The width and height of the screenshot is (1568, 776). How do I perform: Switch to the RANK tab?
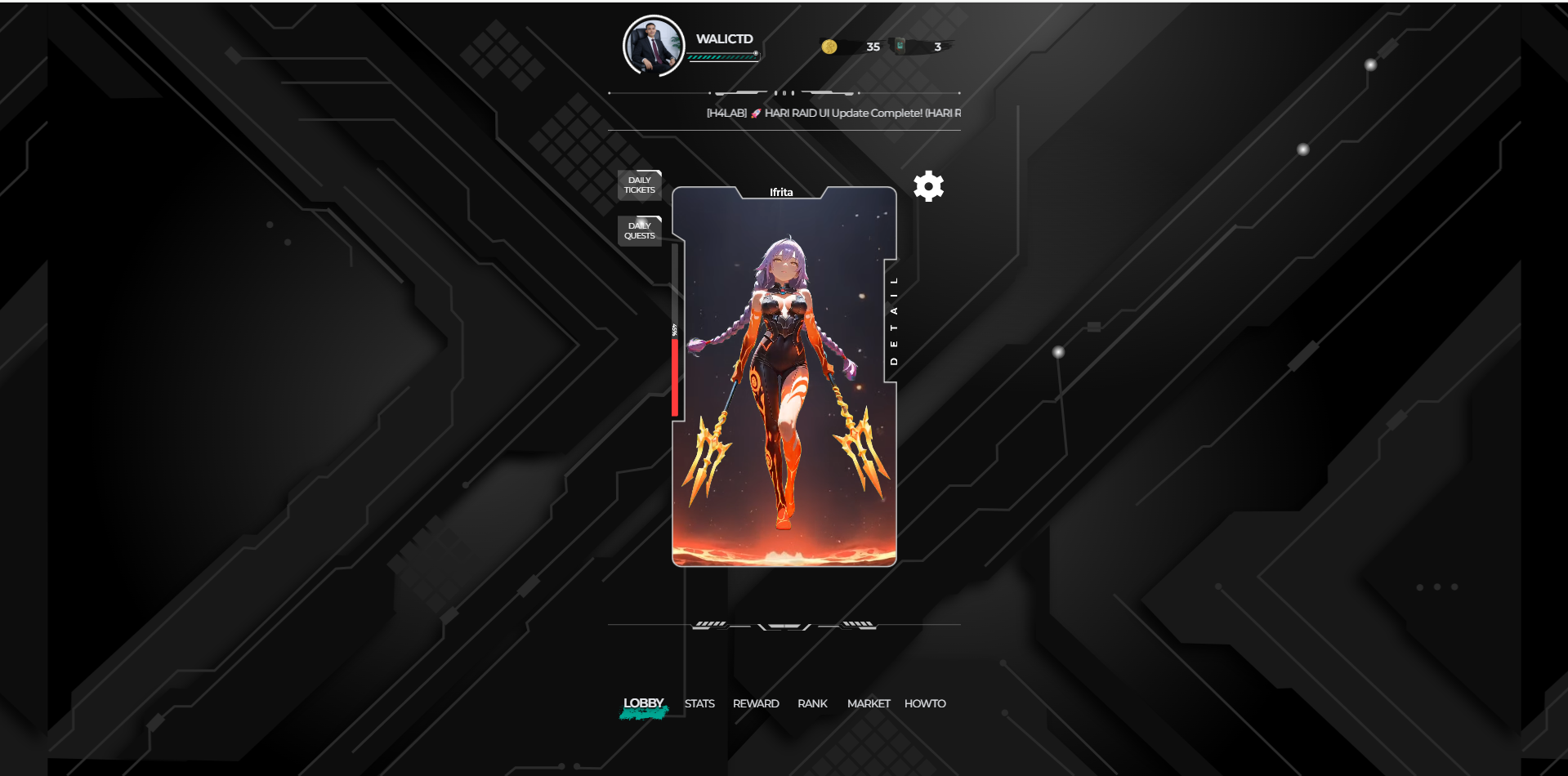pyautogui.click(x=812, y=703)
